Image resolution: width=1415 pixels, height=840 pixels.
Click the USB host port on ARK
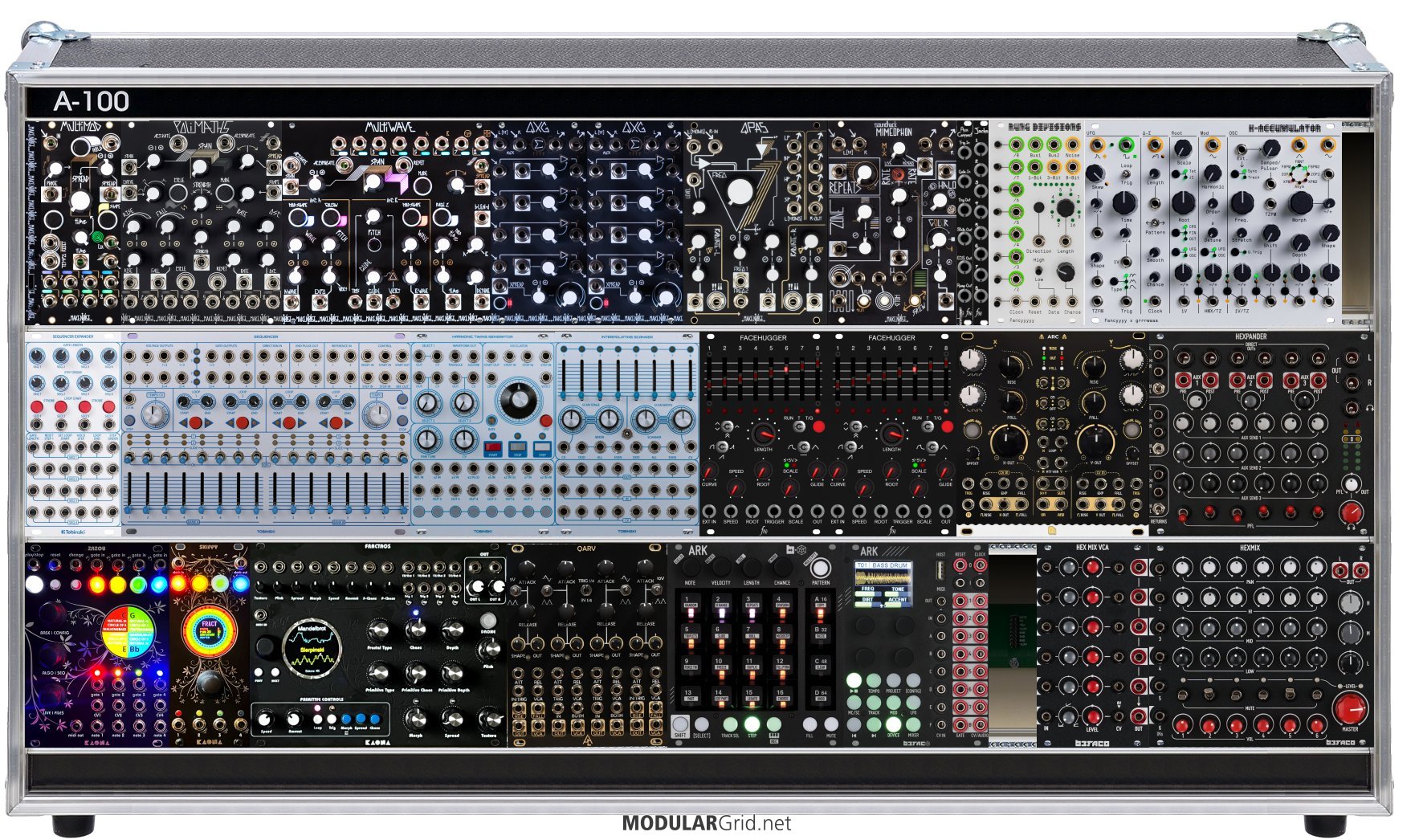coord(941,571)
